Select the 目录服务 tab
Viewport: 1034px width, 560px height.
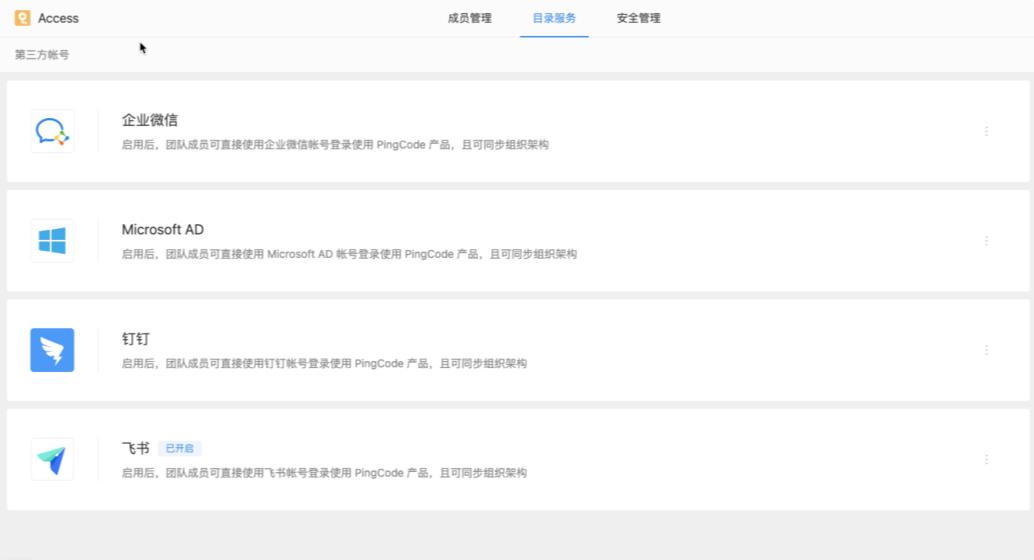[554, 18]
